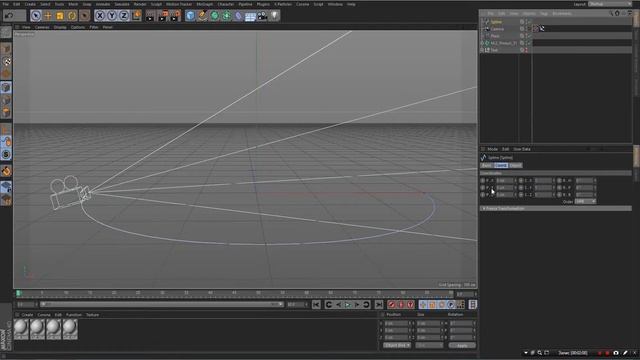The height and width of the screenshot is (360, 640).
Task: Click Make Editable in left sidebar
Action: (x=6, y=32)
